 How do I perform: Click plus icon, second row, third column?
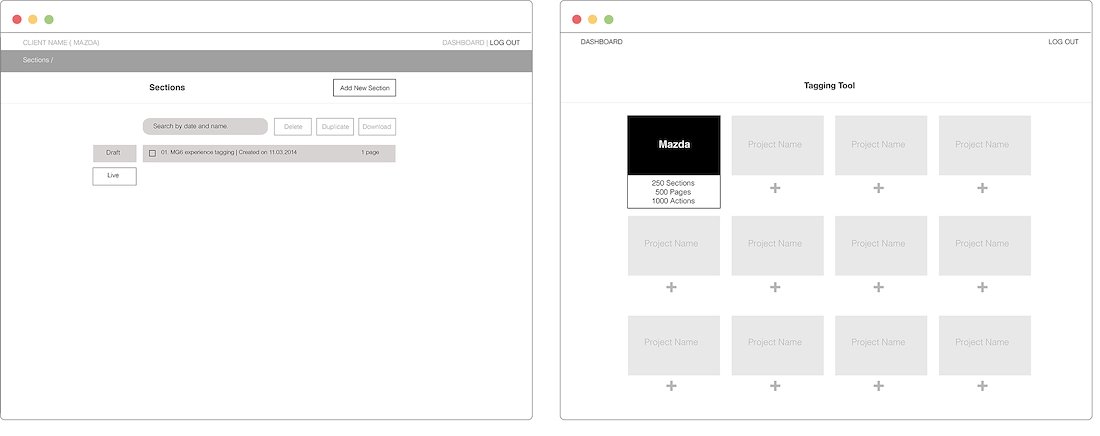point(878,287)
